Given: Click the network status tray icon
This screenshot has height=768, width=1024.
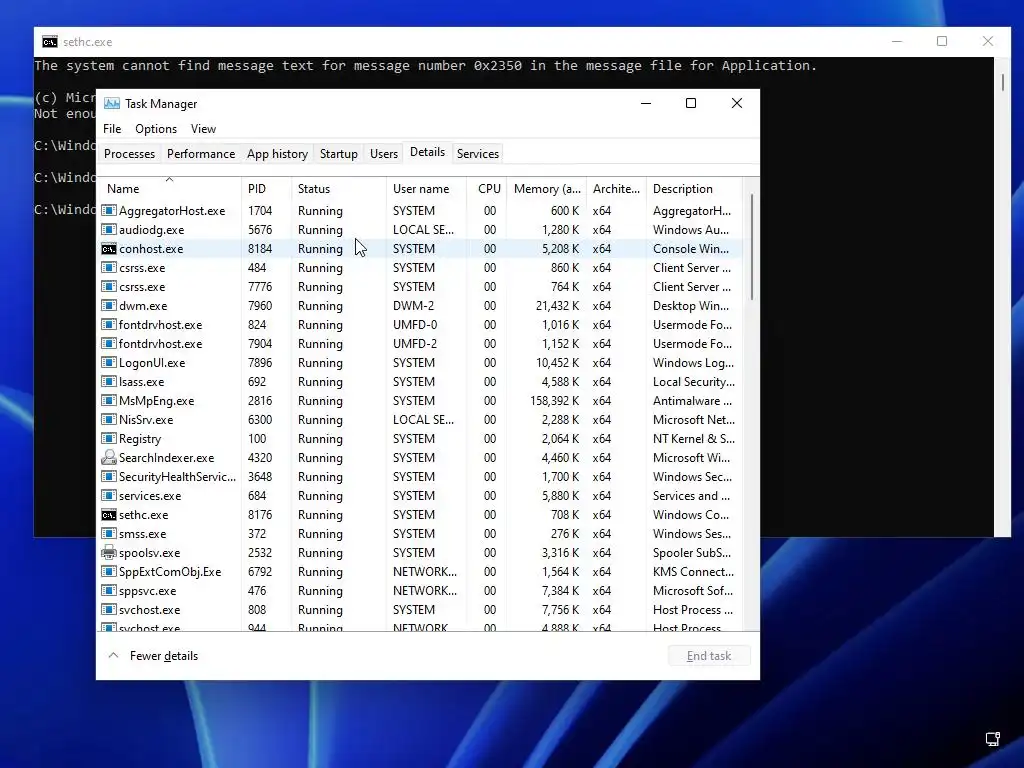Looking at the screenshot, I should coord(993,739).
